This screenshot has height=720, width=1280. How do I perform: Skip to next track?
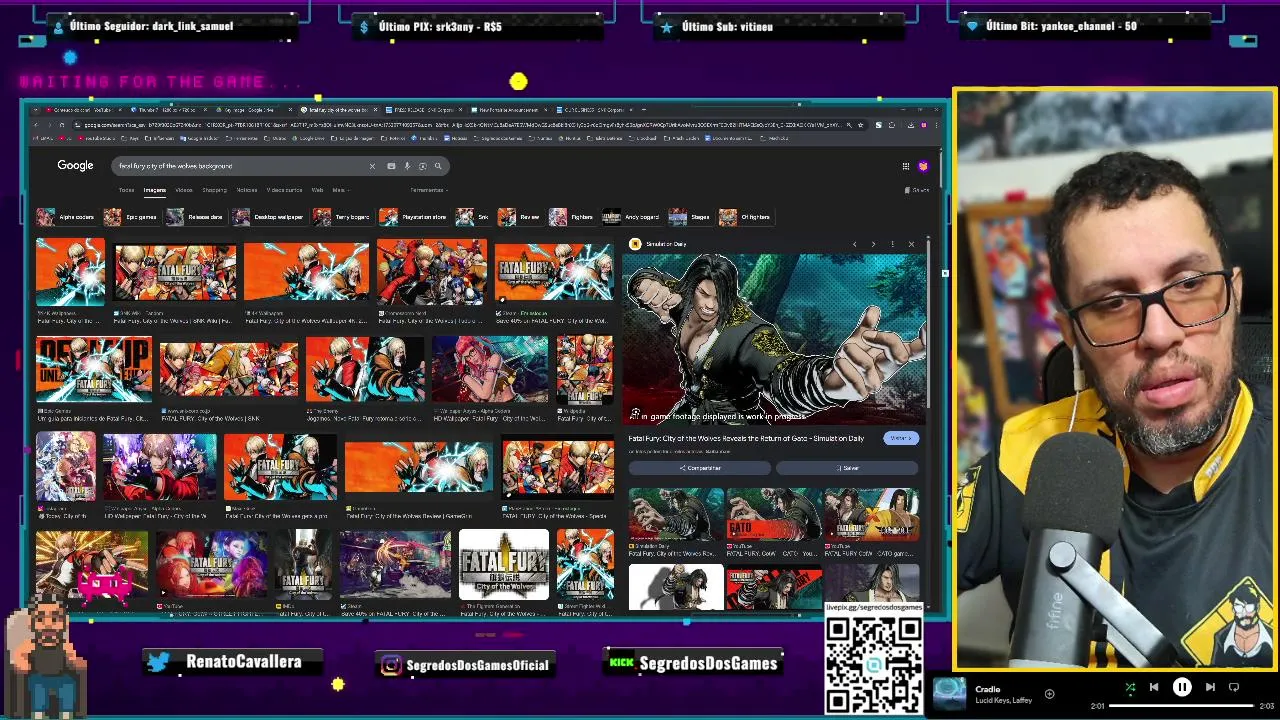point(1210,688)
